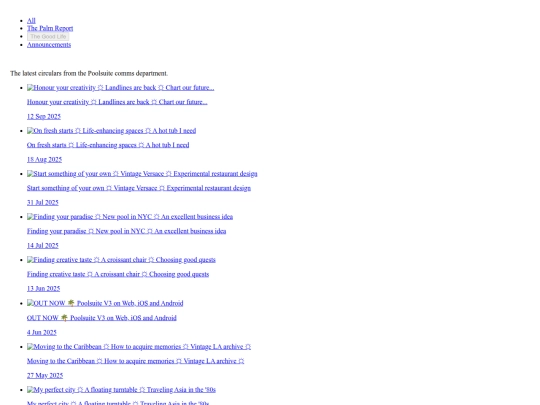The image size is (540, 405).
Task: Open OUT NOW Poolsuite V3 text title link
Action: tap(102, 318)
